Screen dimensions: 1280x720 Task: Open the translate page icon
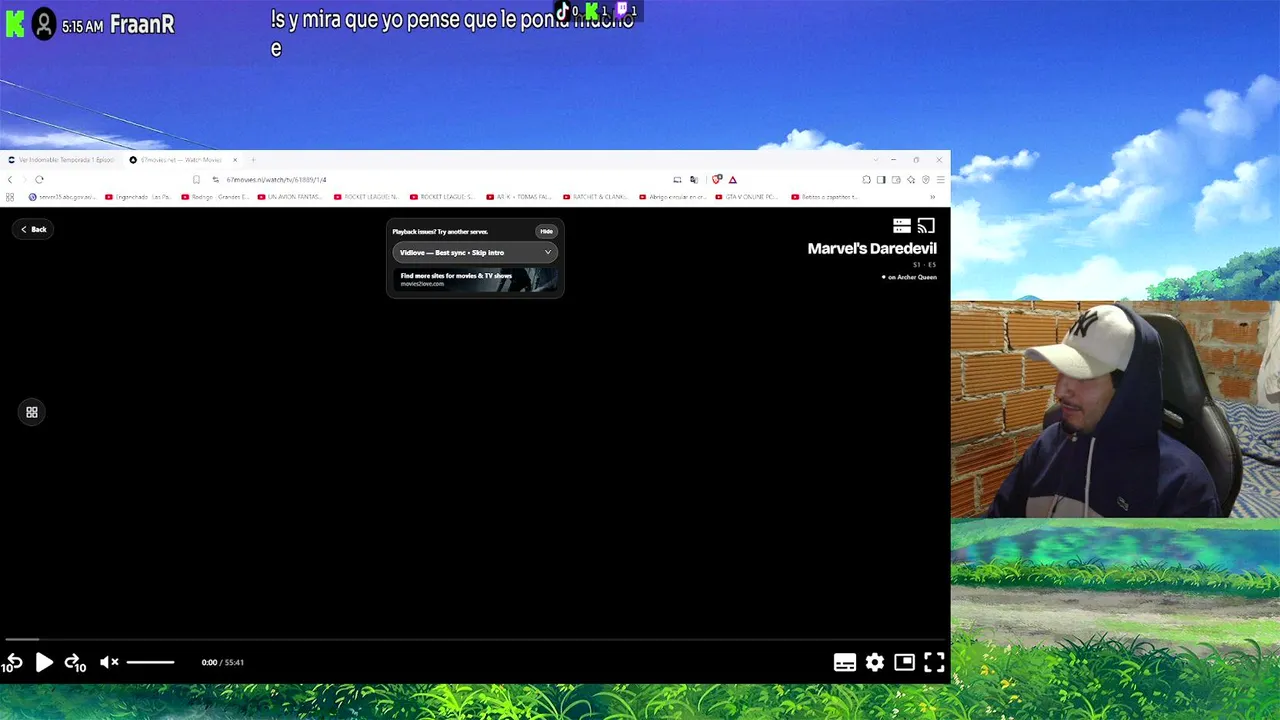(x=694, y=180)
